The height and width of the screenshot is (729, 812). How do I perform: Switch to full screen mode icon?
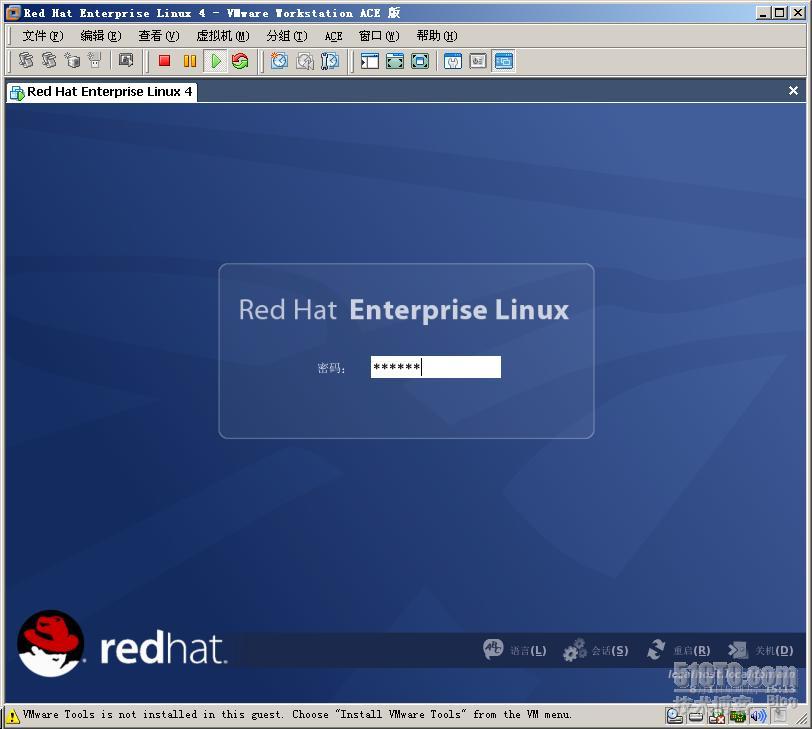pyautogui.click(x=419, y=61)
